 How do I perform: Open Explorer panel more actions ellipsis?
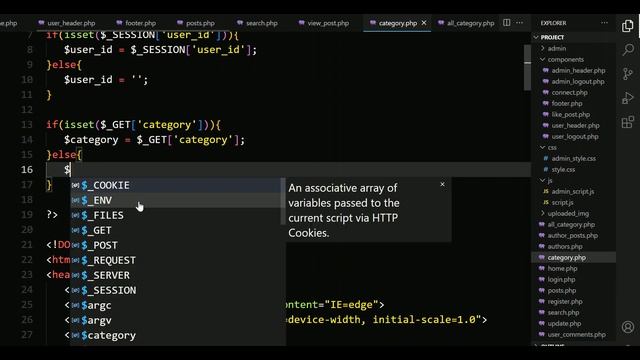(604, 23)
